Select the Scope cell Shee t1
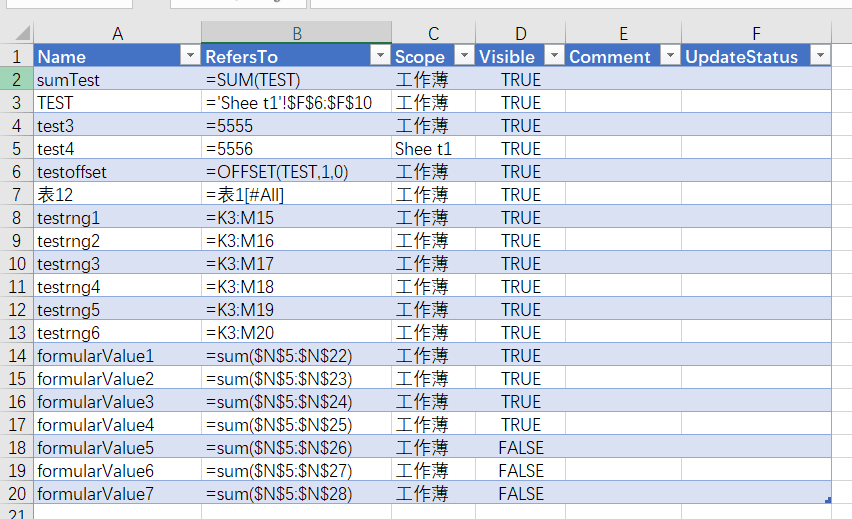 coord(434,148)
